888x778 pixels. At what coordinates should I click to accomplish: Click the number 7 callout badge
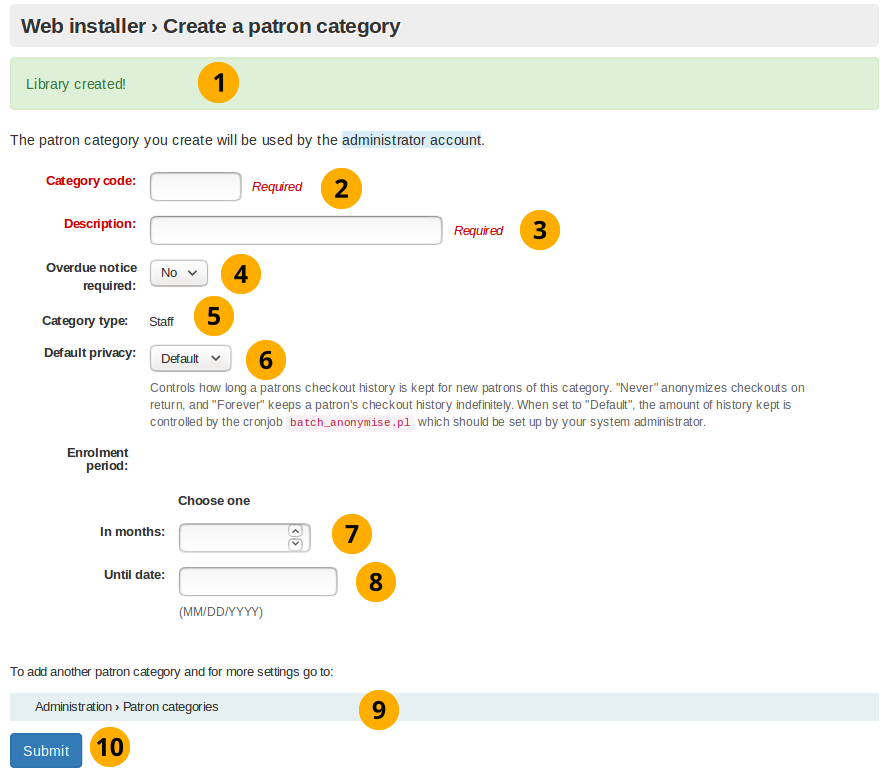pos(351,534)
